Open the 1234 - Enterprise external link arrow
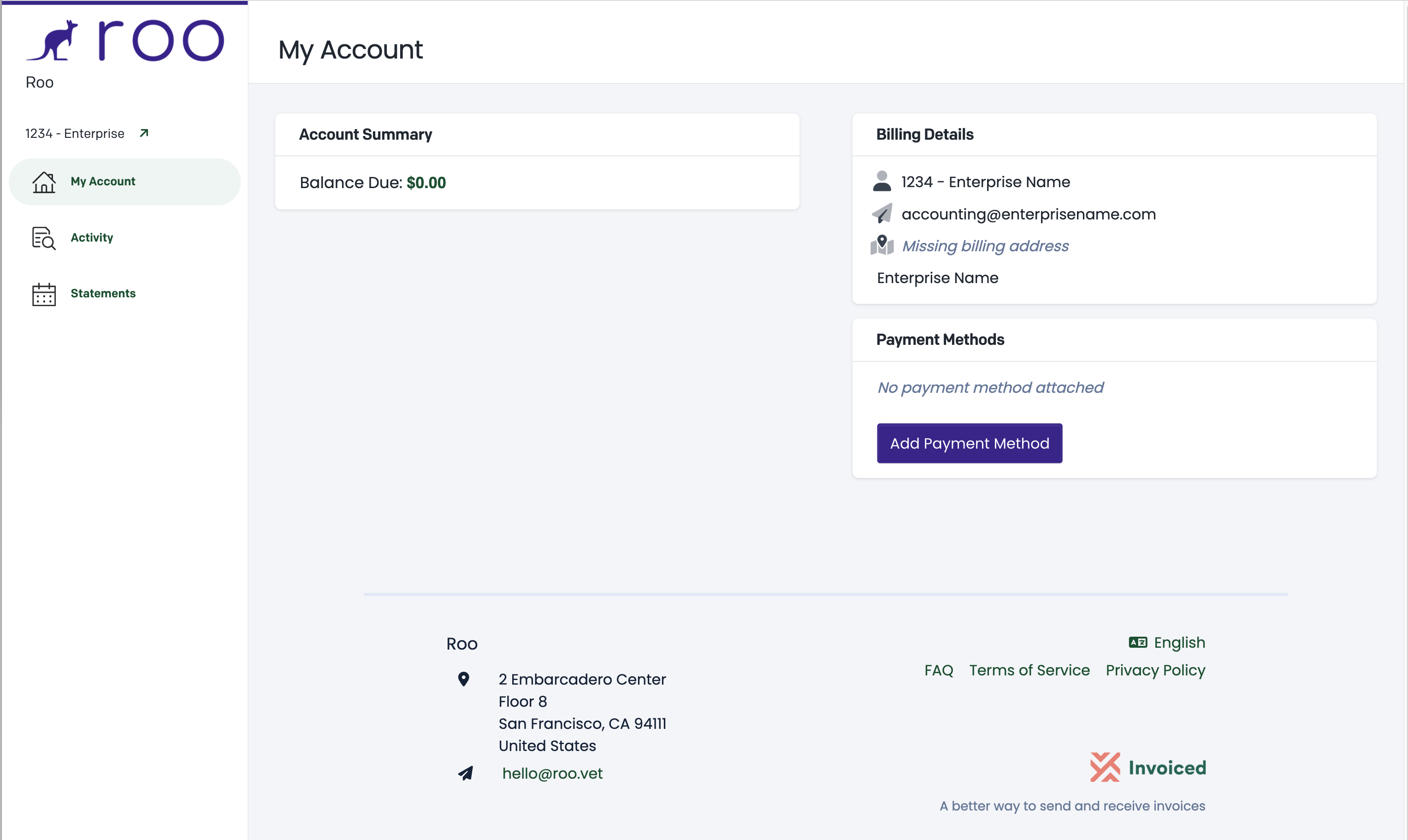 pyautogui.click(x=144, y=133)
